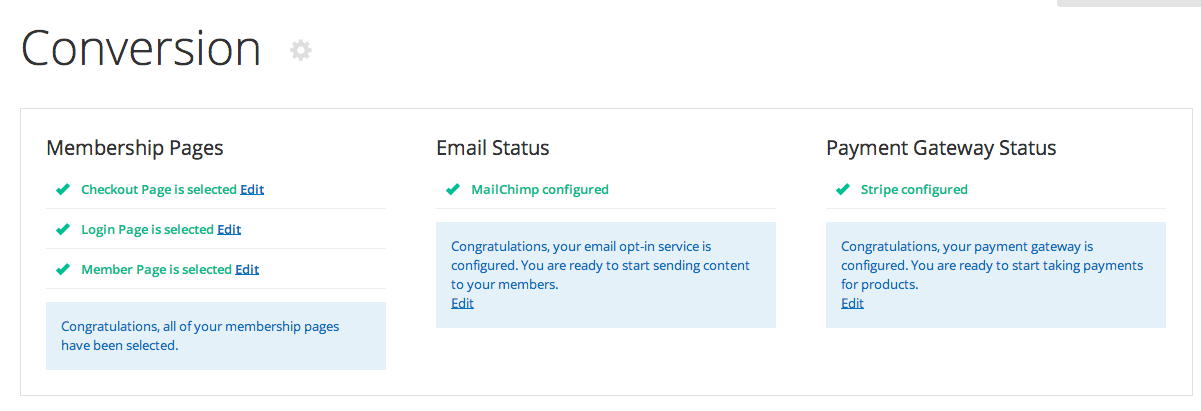Click the MailChimp configured checkmark icon
Image resolution: width=1201 pixels, height=411 pixels.
click(452, 189)
